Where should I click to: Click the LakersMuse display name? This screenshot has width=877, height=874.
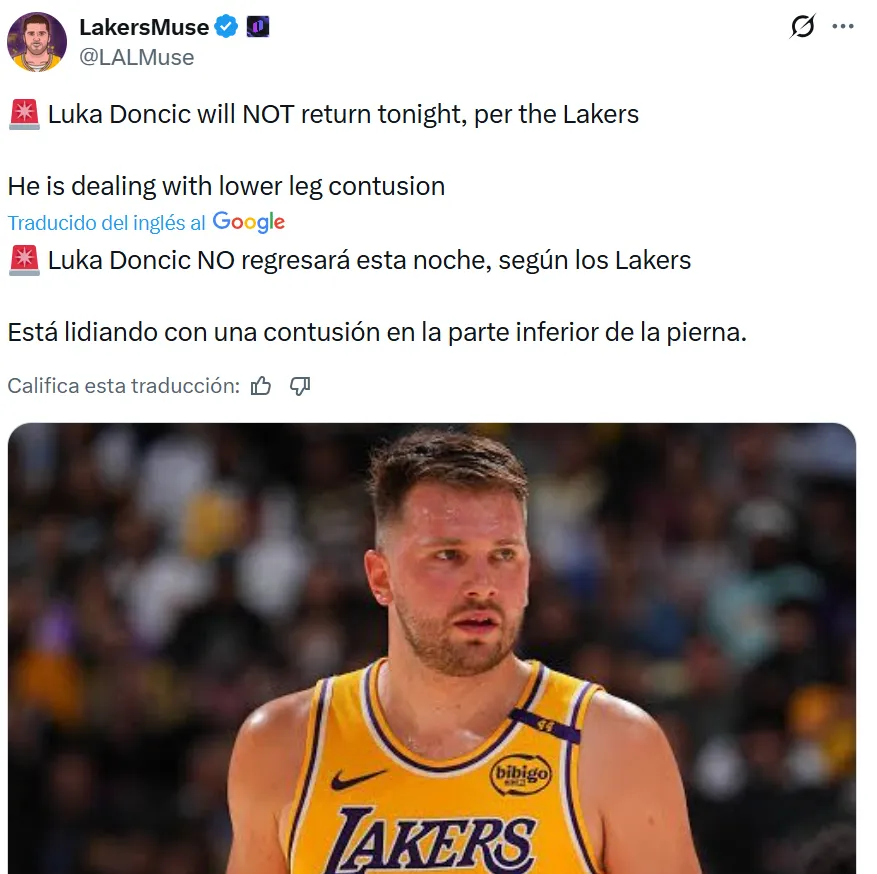[144, 27]
